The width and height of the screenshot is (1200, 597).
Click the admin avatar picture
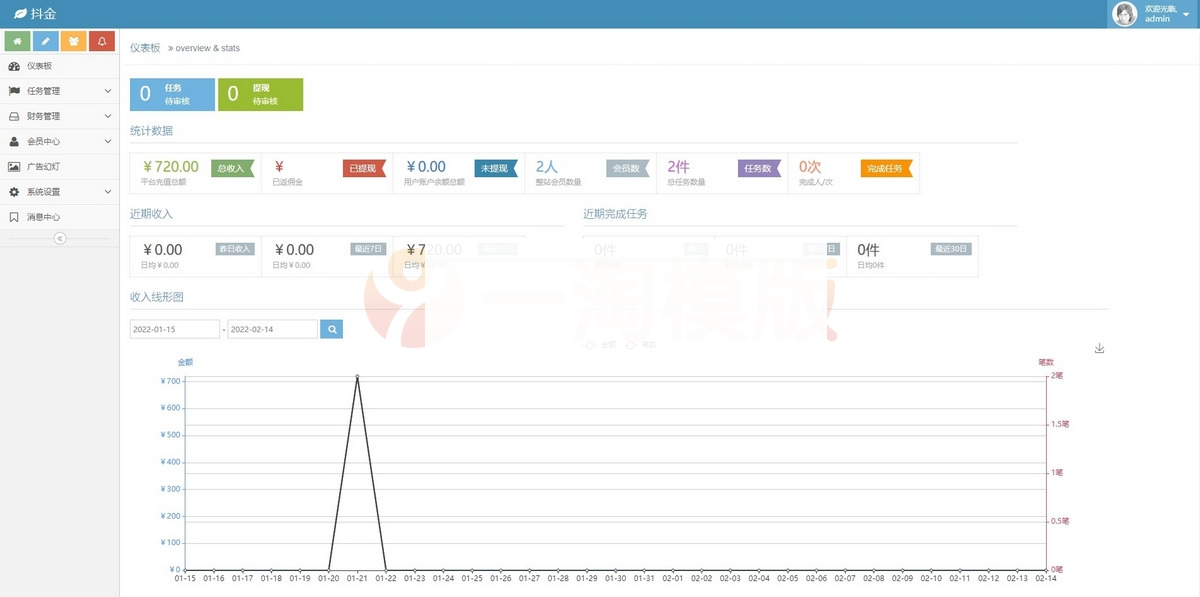pos(1125,14)
